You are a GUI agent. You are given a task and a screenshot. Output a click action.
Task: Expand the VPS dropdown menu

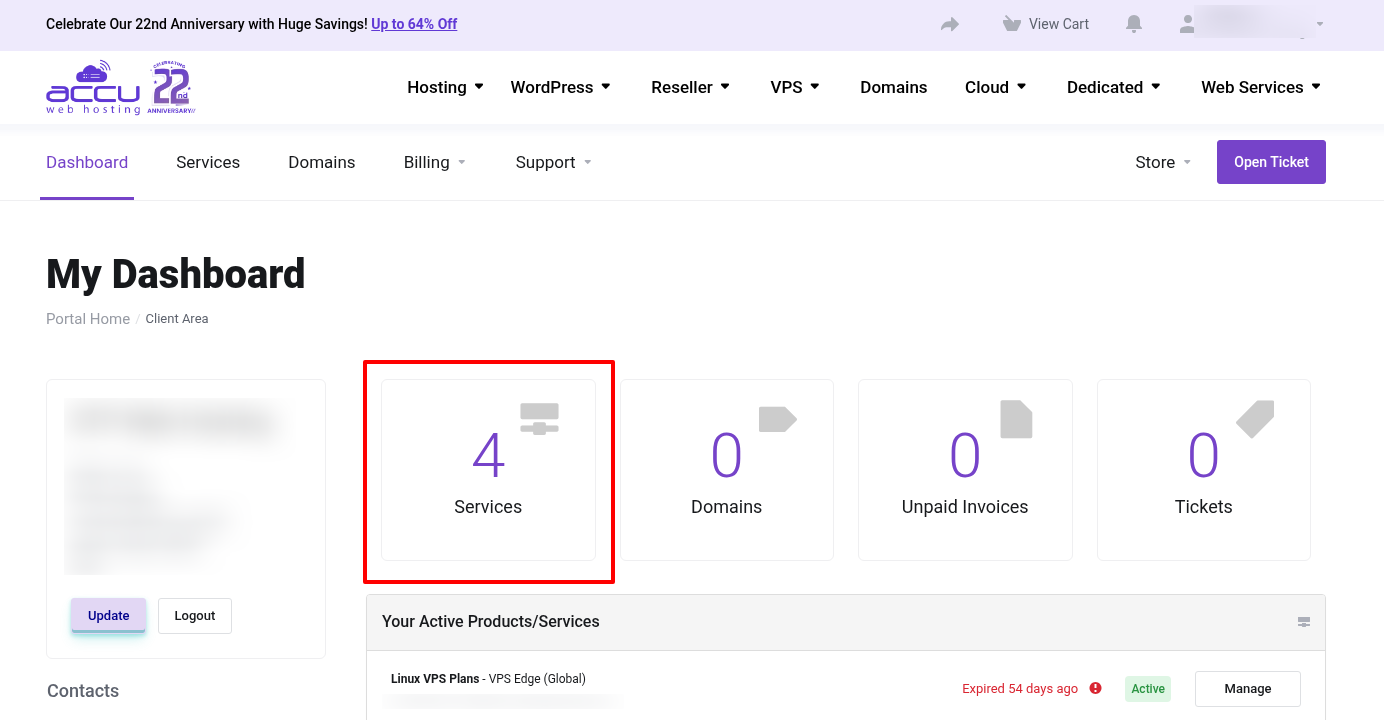pyautogui.click(x=795, y=87)
